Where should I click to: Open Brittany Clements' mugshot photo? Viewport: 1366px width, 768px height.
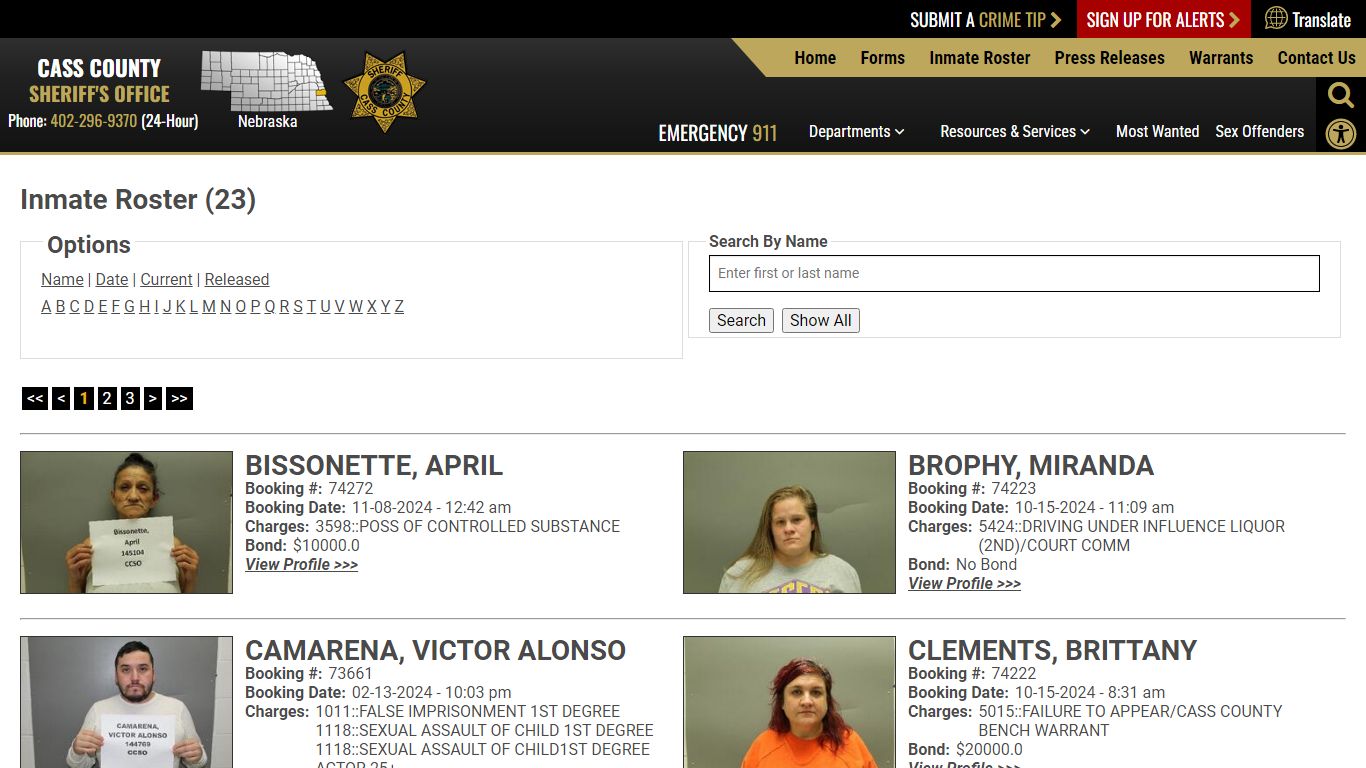(x=789, y=702)
